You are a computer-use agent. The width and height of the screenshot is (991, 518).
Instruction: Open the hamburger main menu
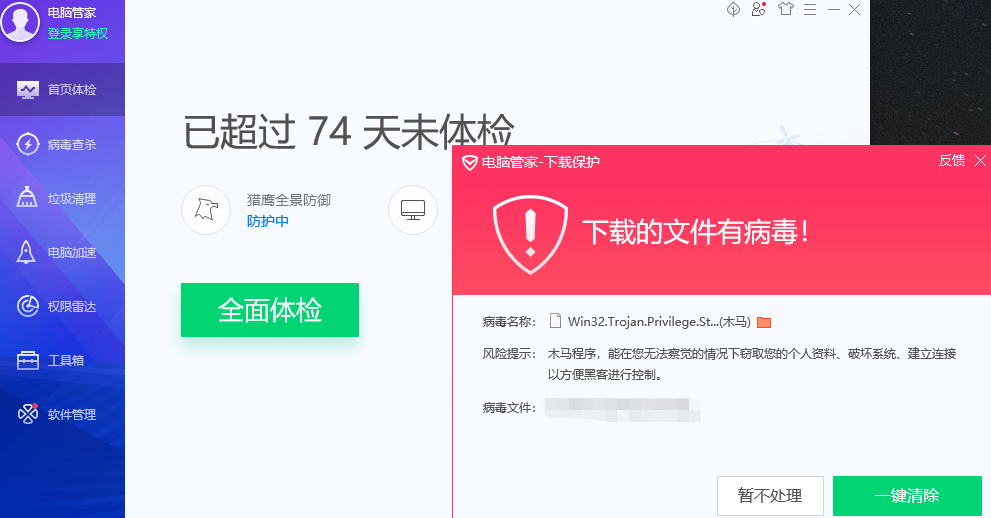[810, 9]
